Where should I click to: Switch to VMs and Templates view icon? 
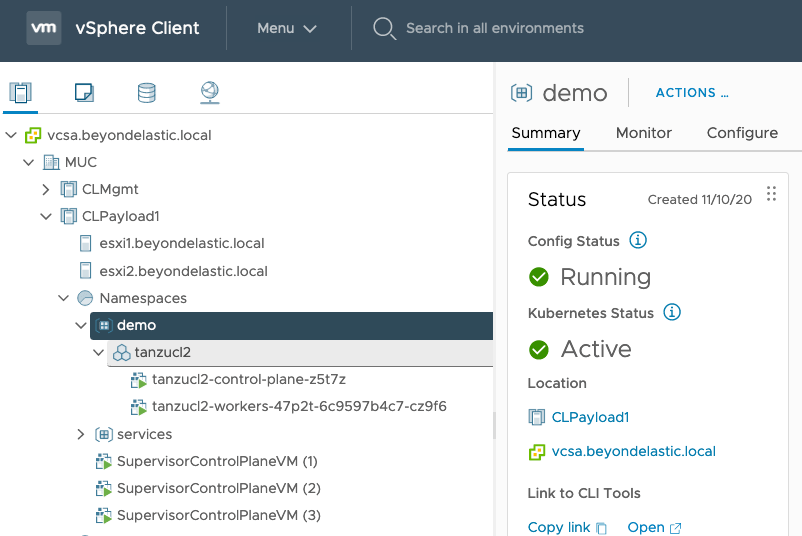[x=84, y=93]
